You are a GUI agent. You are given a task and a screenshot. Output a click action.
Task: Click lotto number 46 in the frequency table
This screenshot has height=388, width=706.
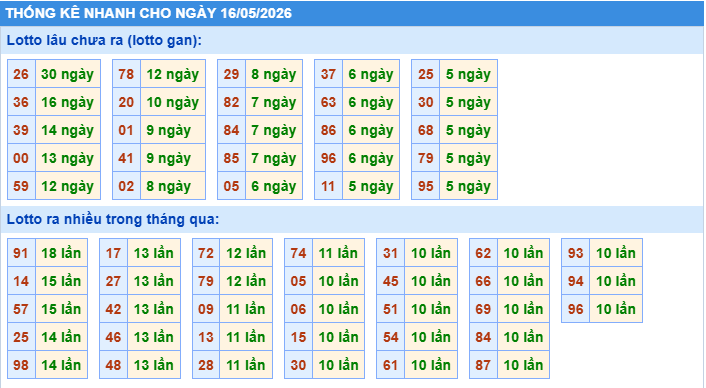(x=113, y=337)
